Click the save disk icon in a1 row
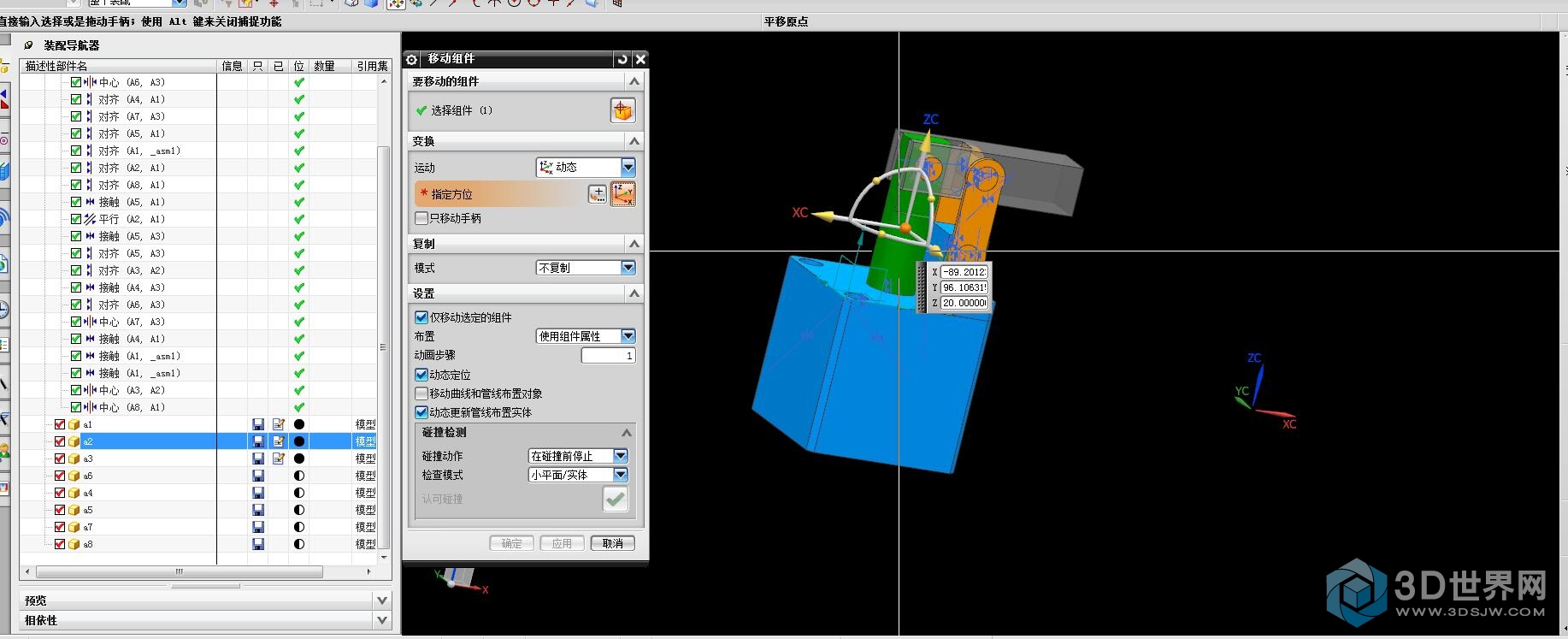Viewport: 1568px width, 639px height. [258, 424]
